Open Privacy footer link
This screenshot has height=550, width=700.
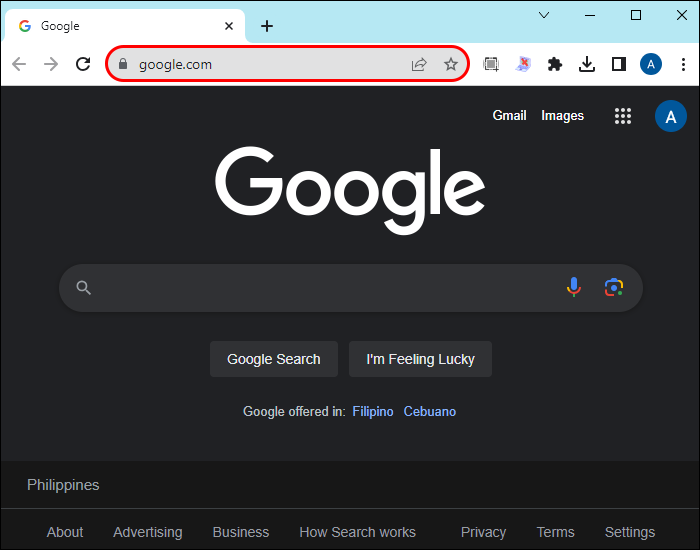483,532
